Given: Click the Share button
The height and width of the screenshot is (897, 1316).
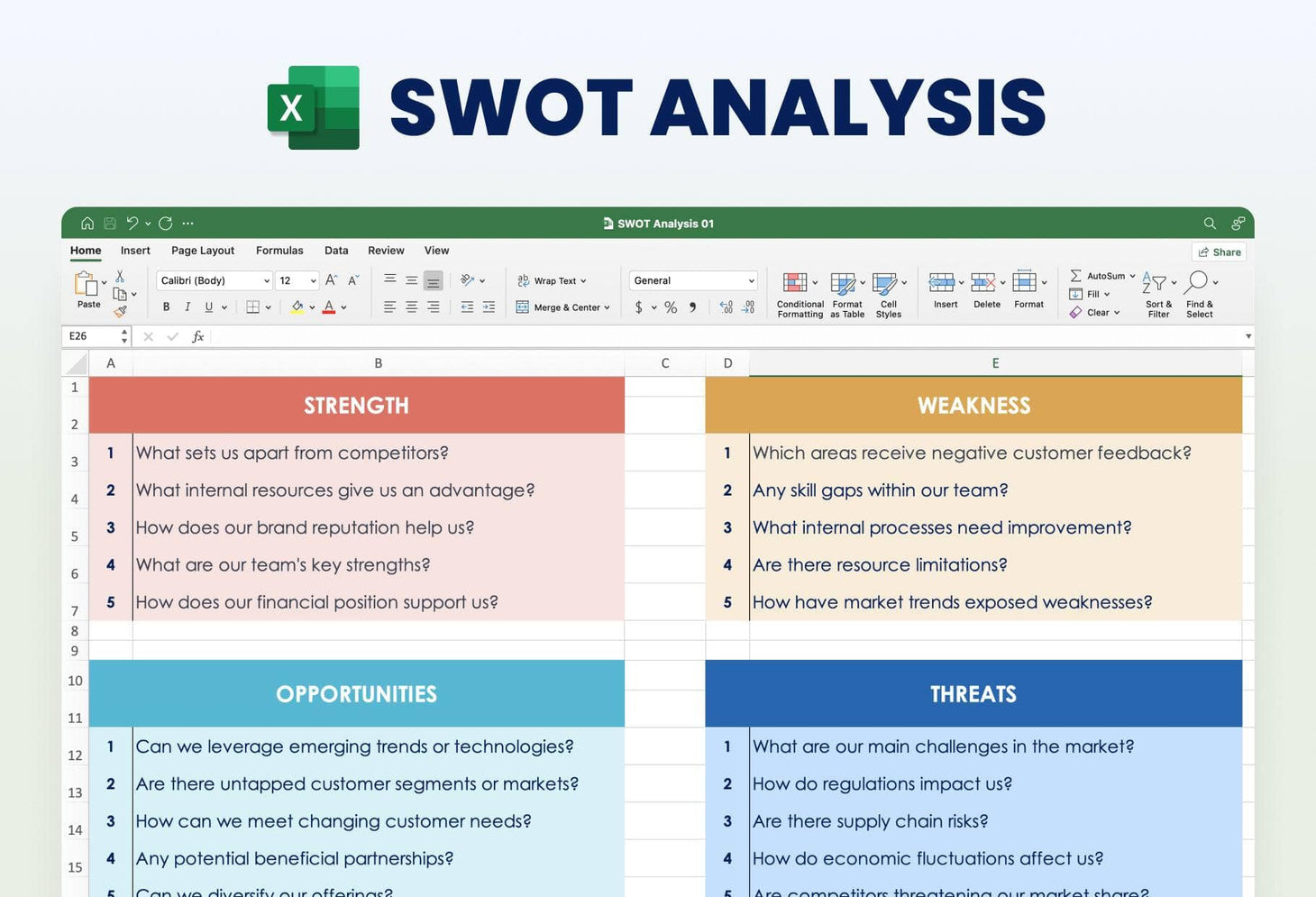Looking at the screenshot, I should tap(1219, 252).
